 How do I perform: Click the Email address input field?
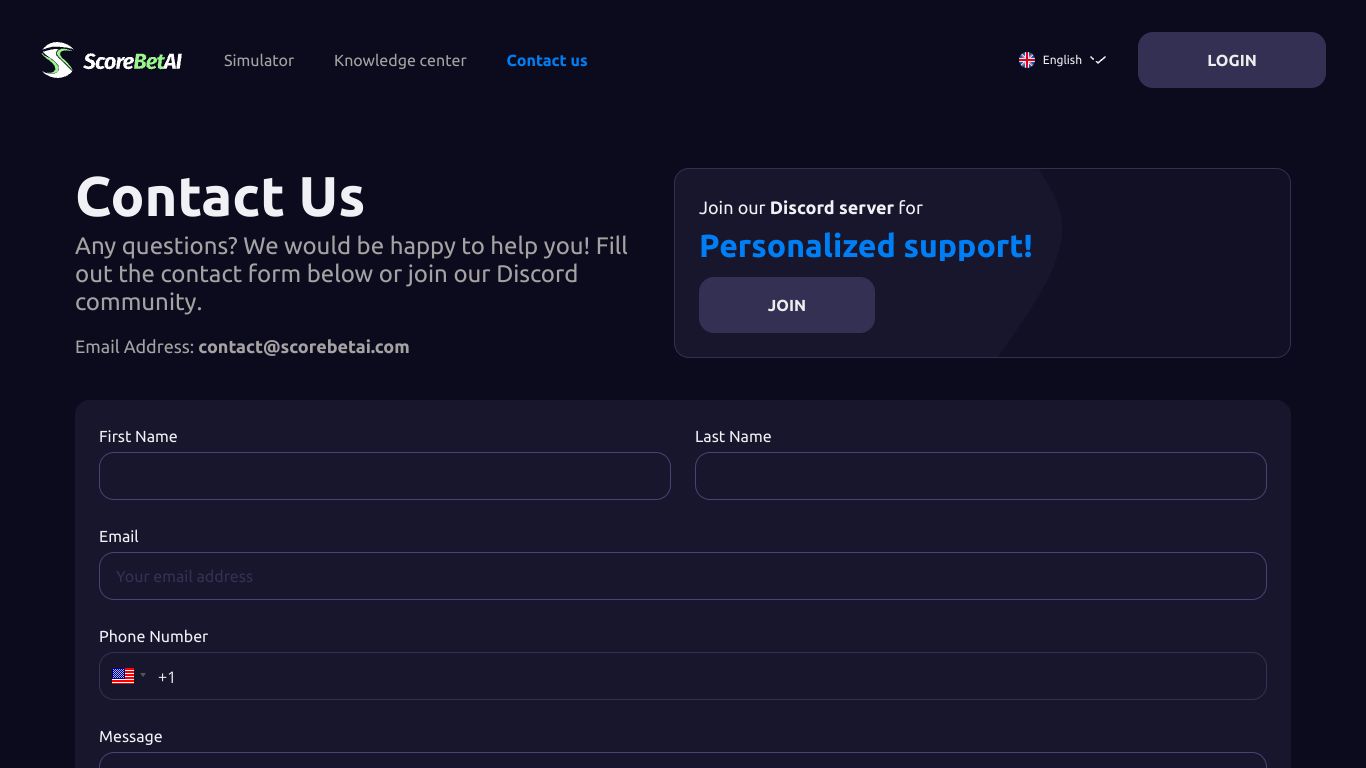[x=683, y=576]
